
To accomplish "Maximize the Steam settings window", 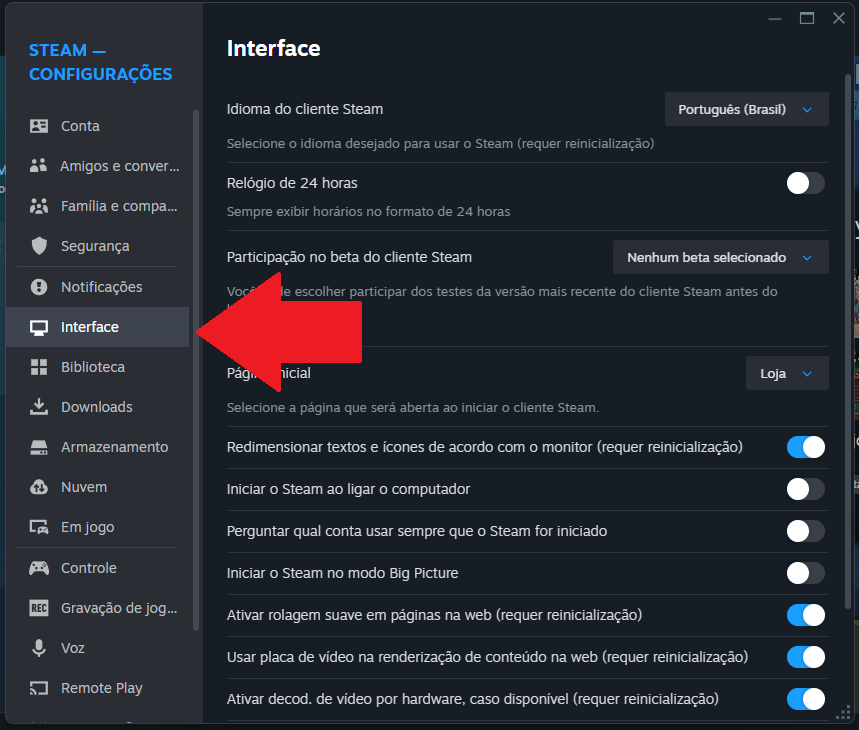I will [806, 18].
